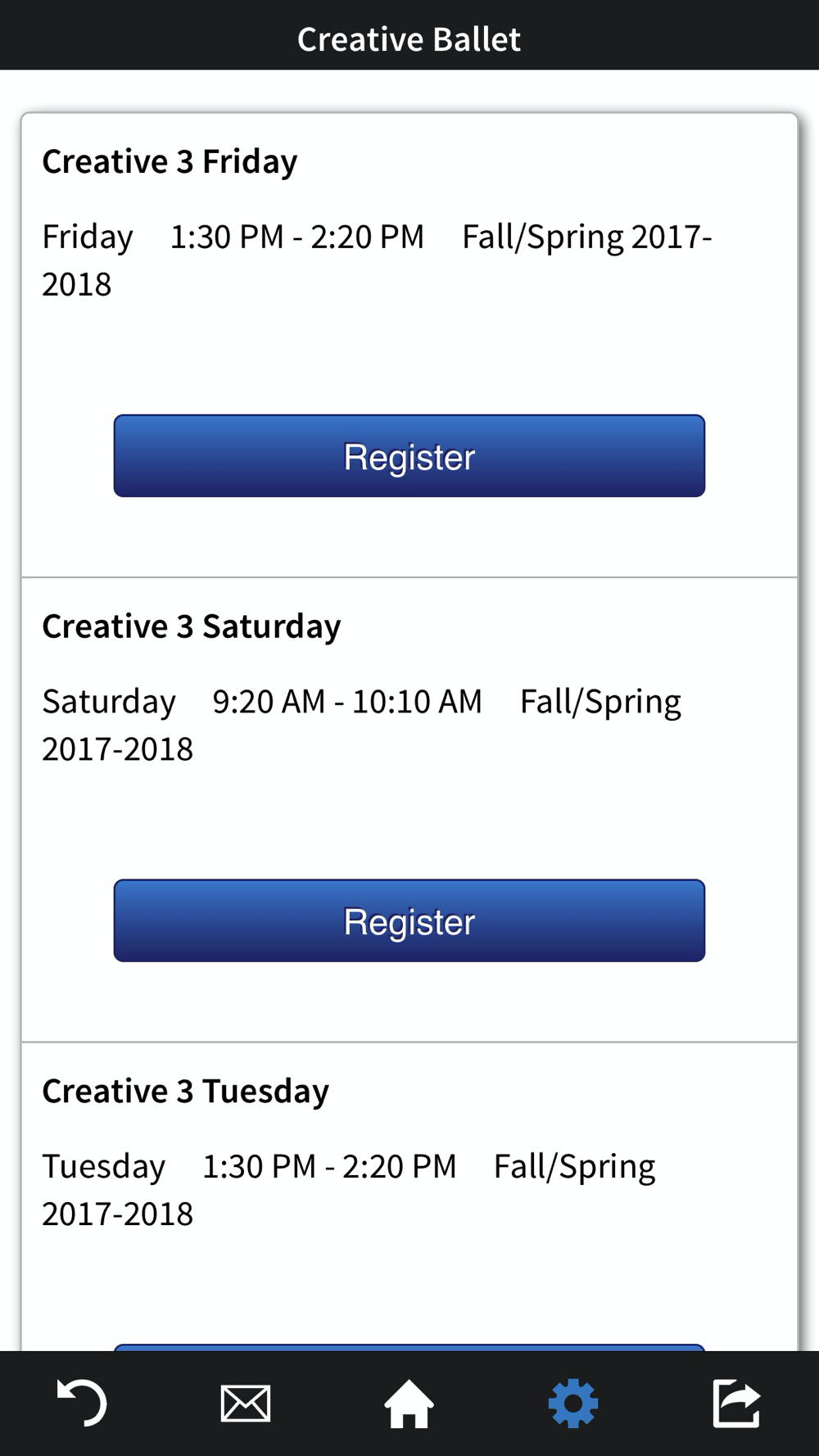This screenshot has height=1456, width=819.
Task: Select the Creative 3 Friday title
Action: click(170, 161)
